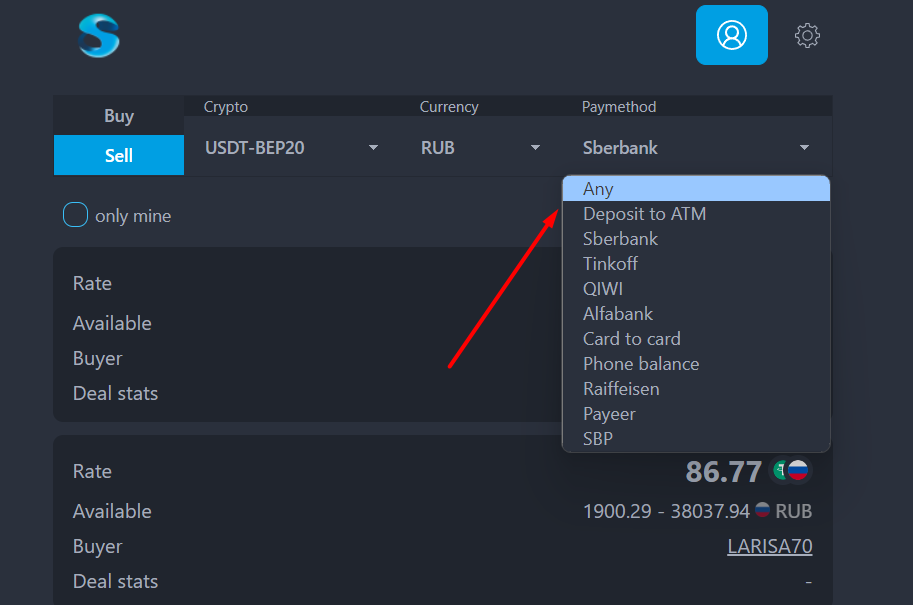Open buyer LARISA70 profile link

click(769, 546)
